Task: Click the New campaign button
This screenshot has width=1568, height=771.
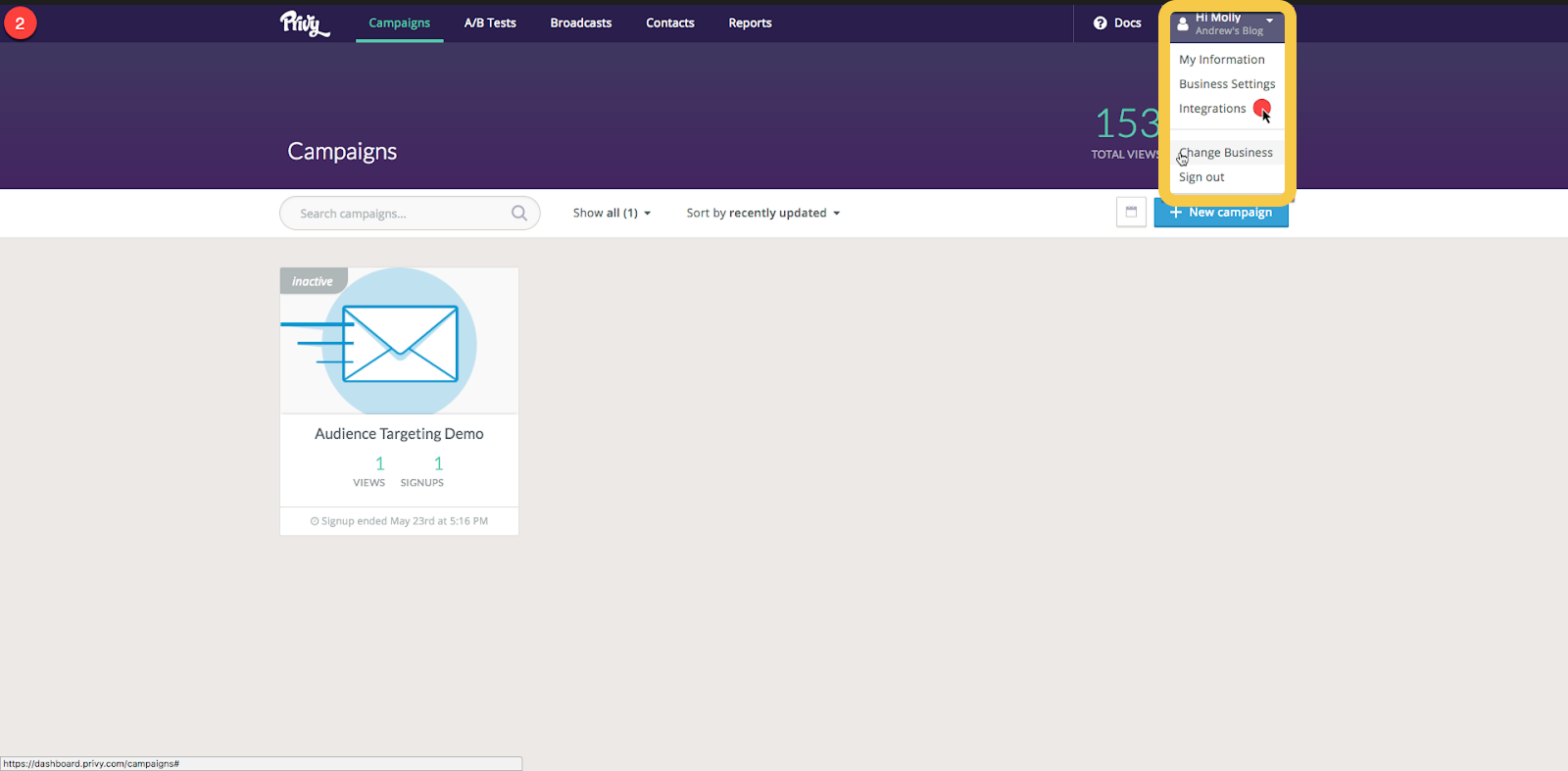Action: [x=1220, y=213]
